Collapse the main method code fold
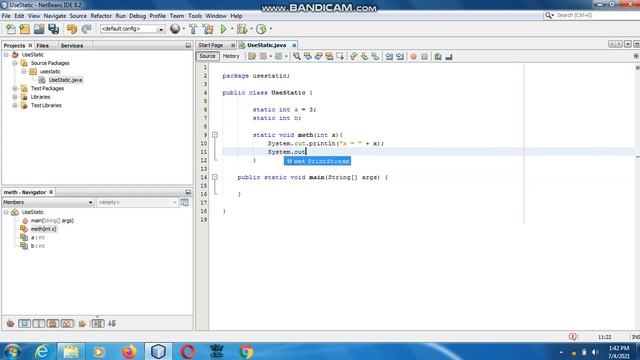This screenshot has width=640, height=360. click(x=215, y=177)
